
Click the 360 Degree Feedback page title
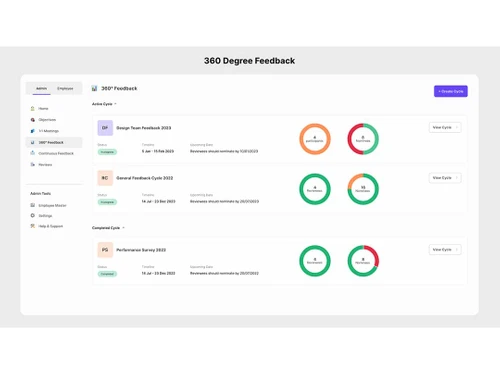click(x=250, y=61)
